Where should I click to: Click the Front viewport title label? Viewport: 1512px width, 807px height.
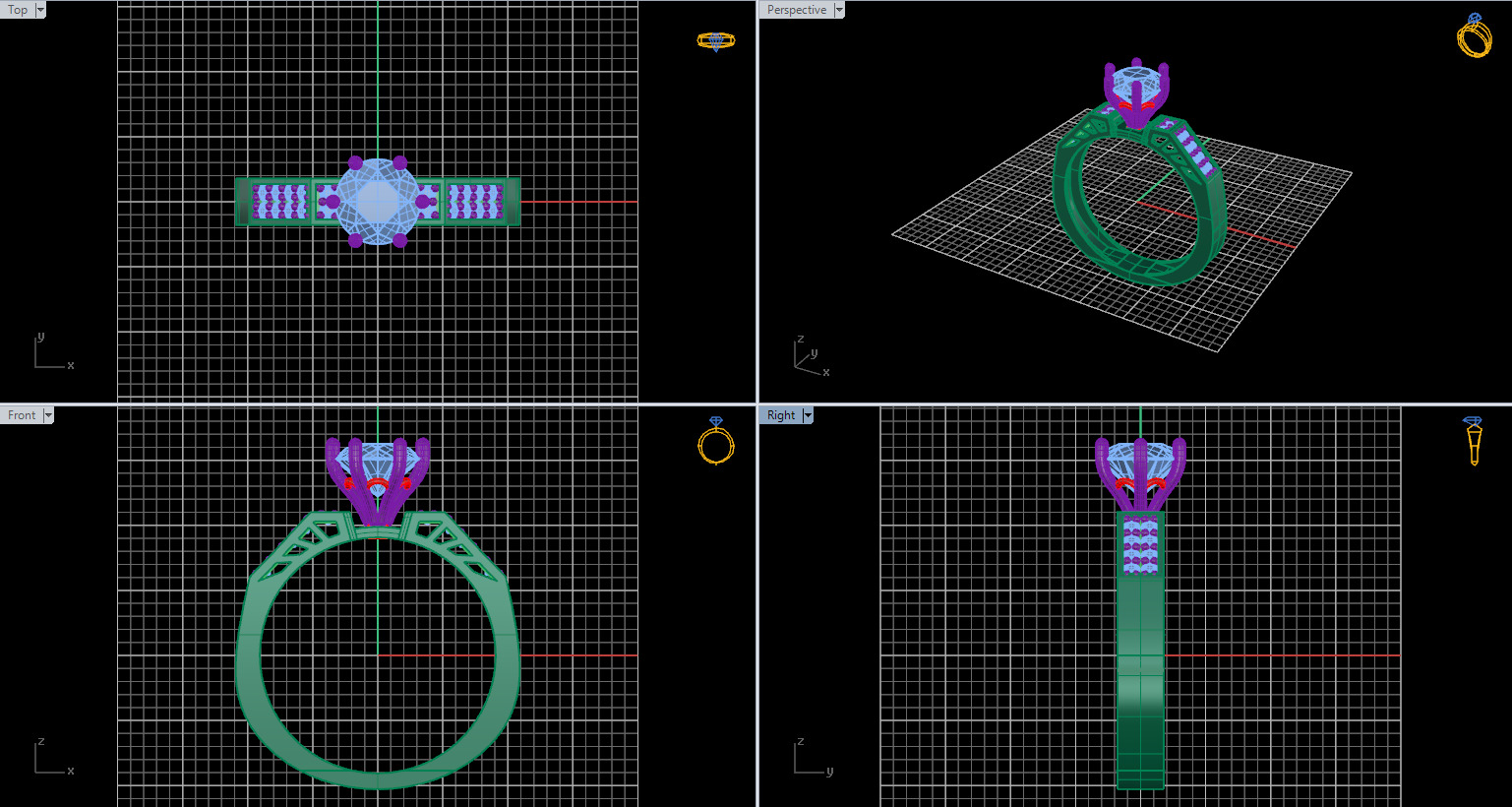pos(21,415)
